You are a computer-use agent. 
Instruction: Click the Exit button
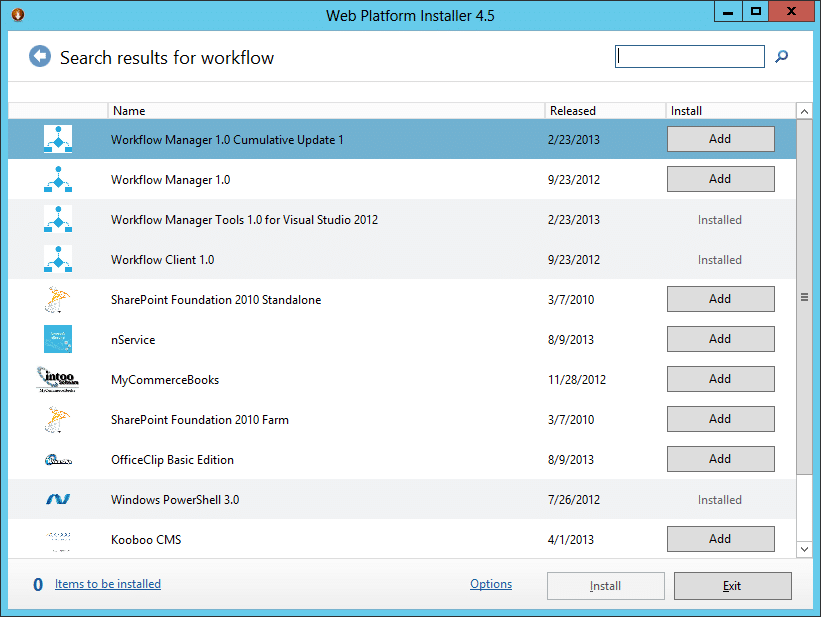(733, 586)
